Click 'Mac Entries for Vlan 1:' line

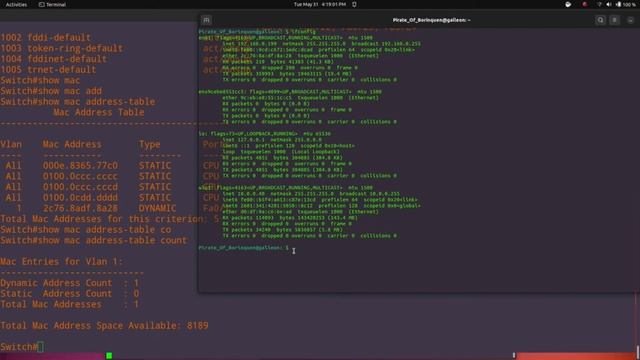pyautogui.click(x=62, y=262)
